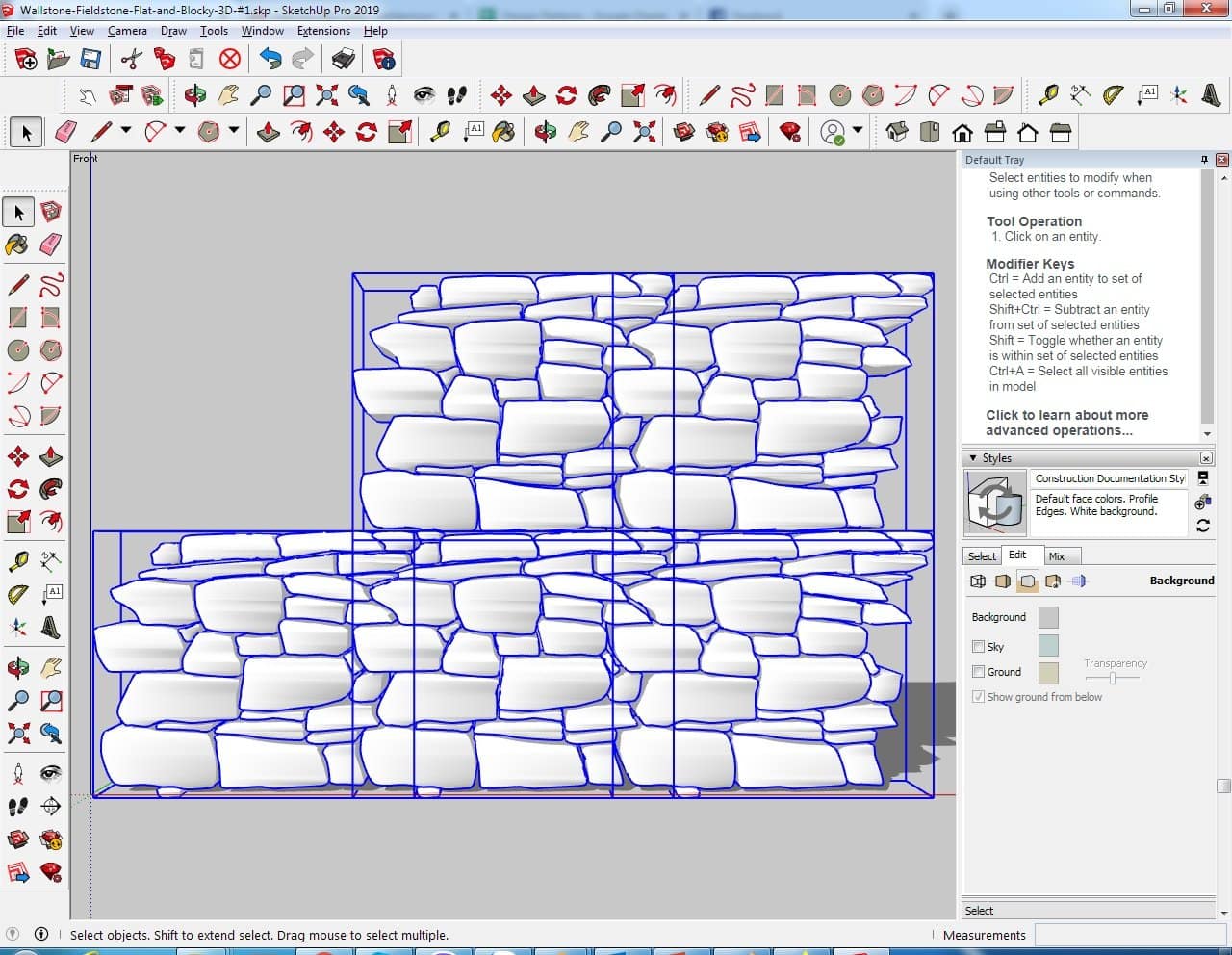The height and width of the screenshot is (955, 1232).
Task: Switch to the Mix tab
Action: click(x=1057, y=556)
